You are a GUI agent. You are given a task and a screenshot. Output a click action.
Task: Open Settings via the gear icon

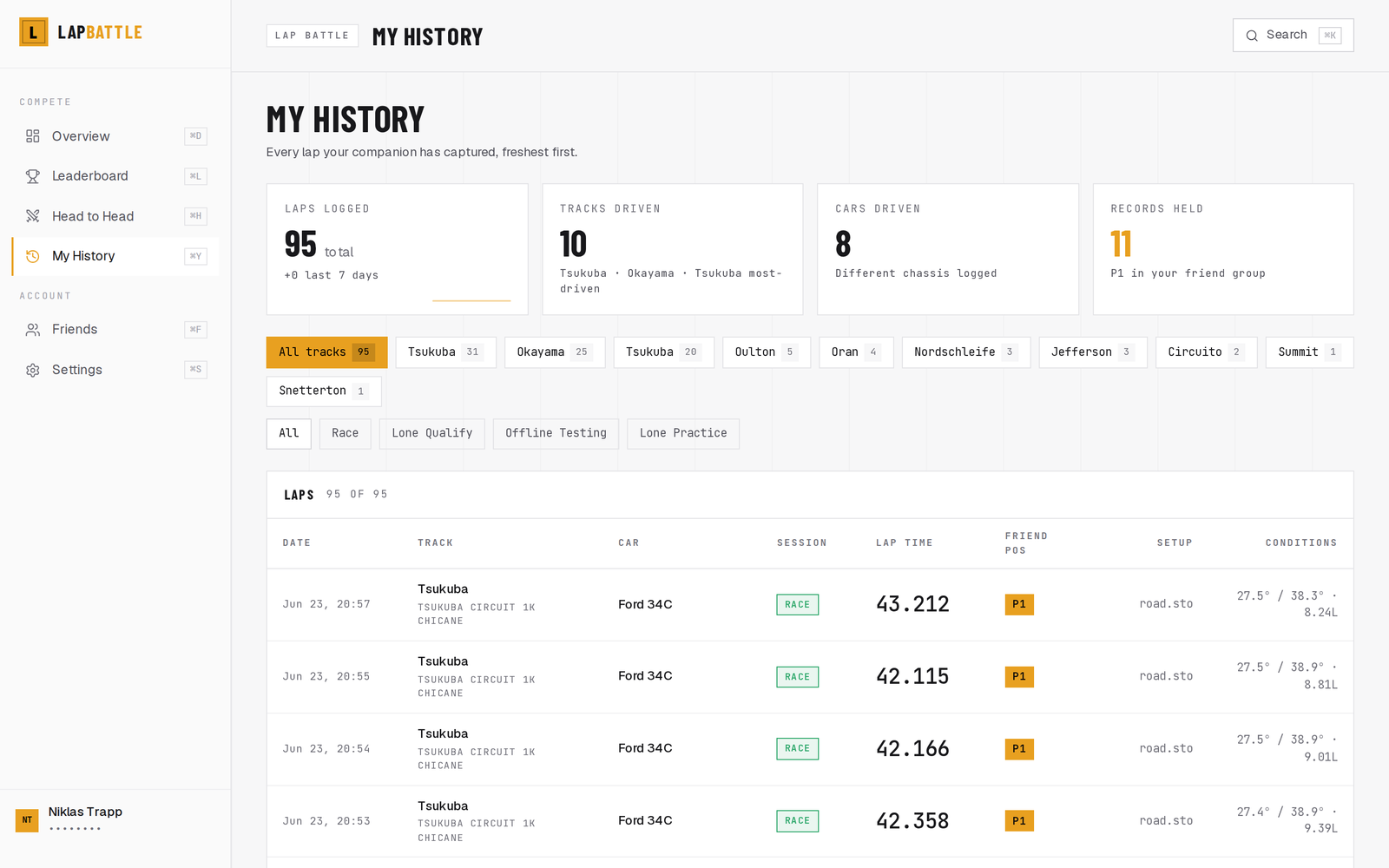tap(33, 370)
